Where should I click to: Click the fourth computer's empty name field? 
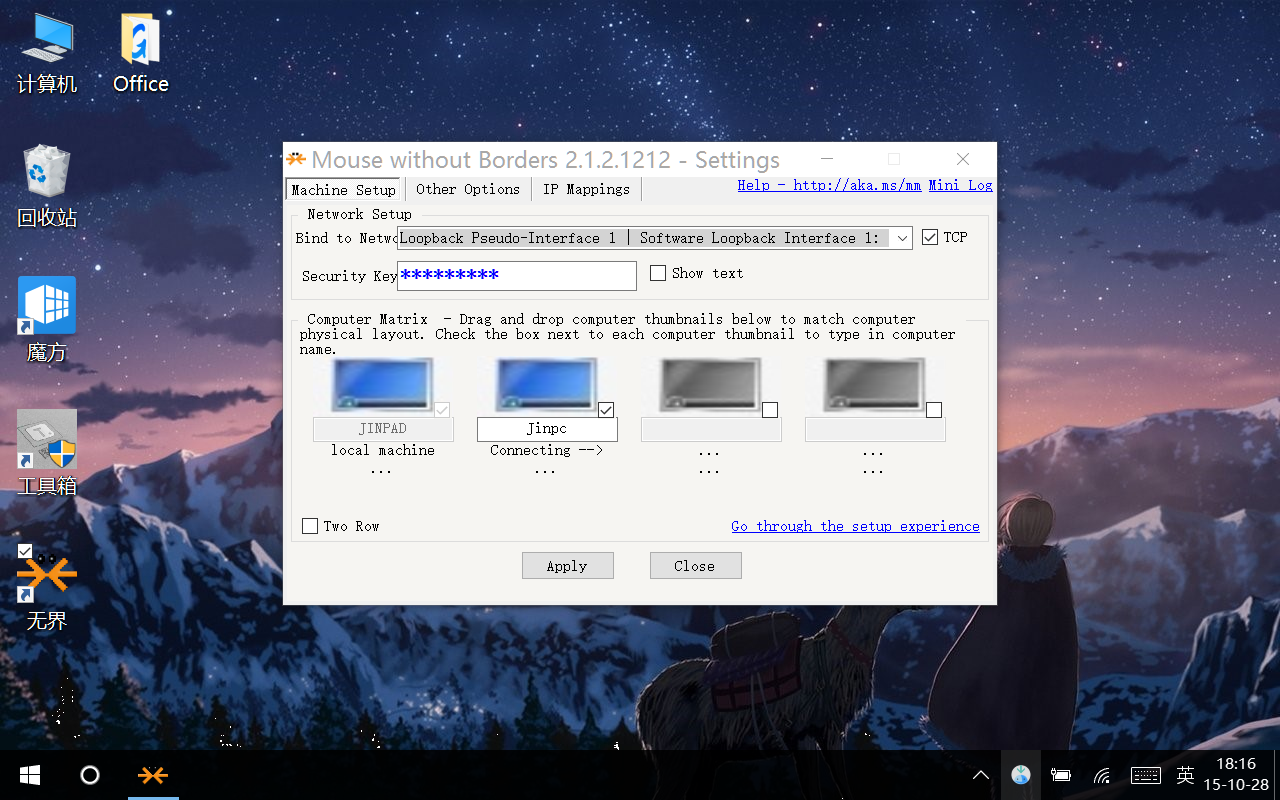(x=875, y=429)
